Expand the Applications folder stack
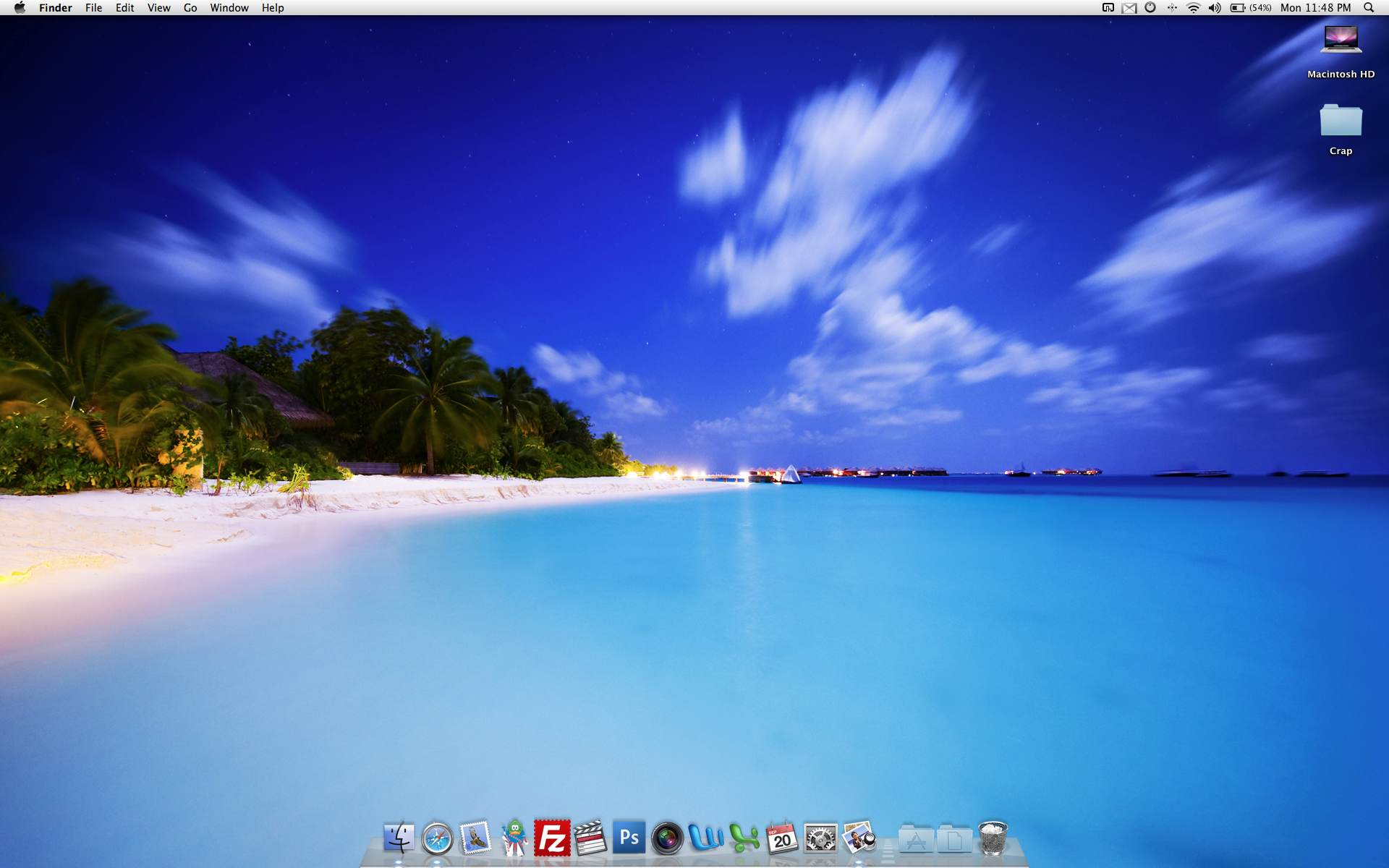This screenshot has width=1389, height=868. [x=916, y=840]
